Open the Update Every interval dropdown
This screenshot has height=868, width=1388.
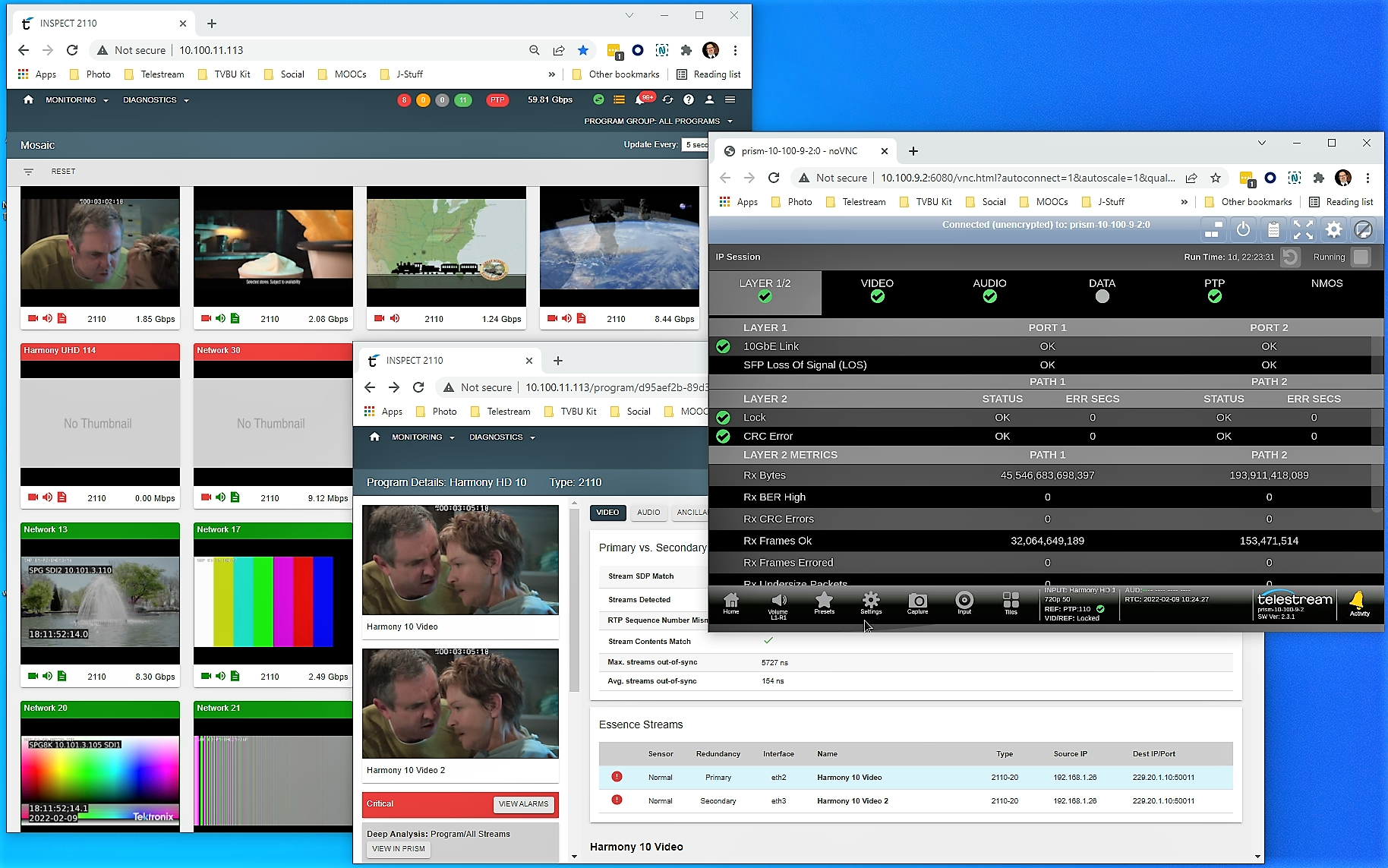696,144
